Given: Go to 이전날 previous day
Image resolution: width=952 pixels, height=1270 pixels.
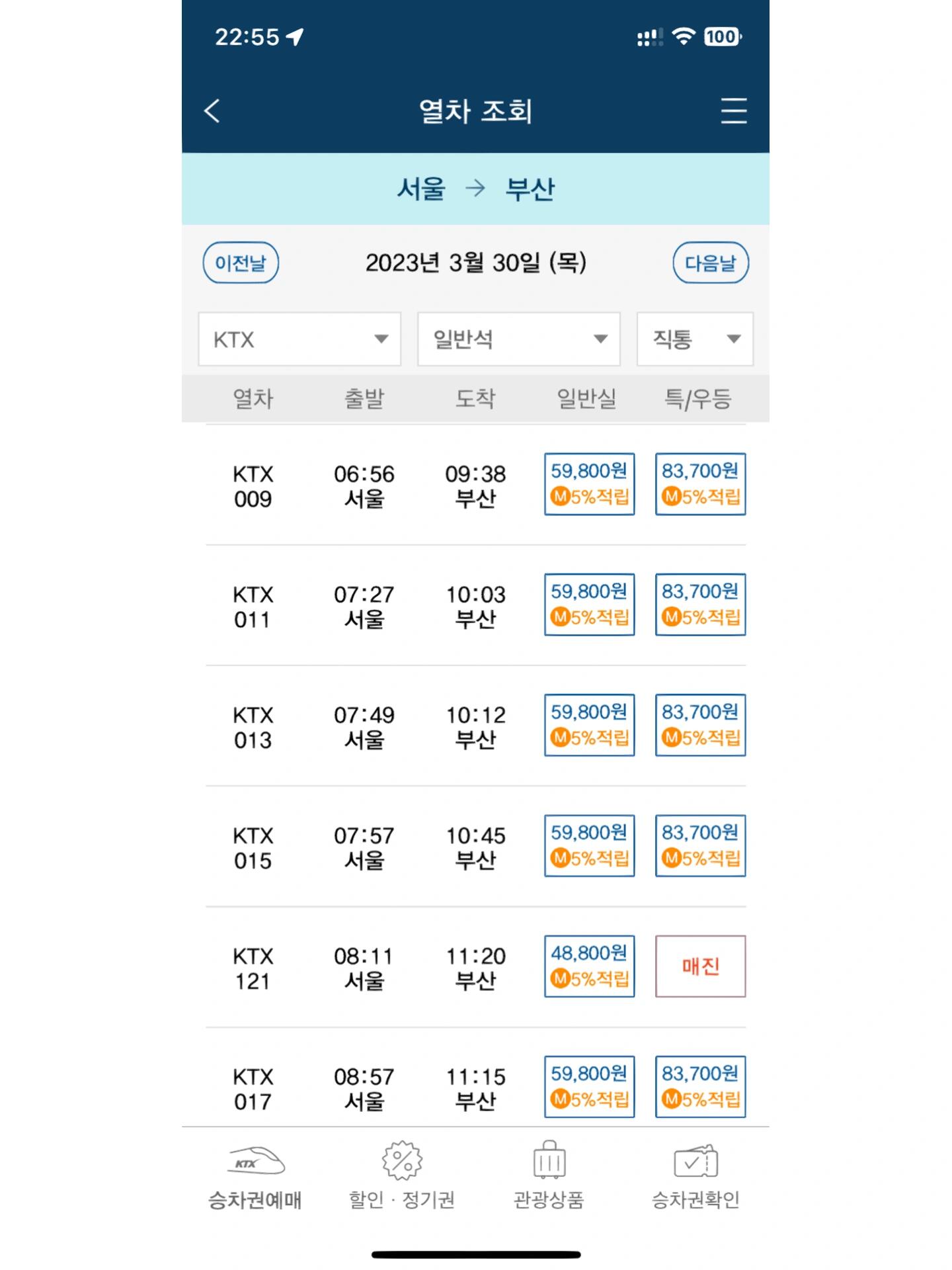Looking at the screenshot, I should coord(241,263).
